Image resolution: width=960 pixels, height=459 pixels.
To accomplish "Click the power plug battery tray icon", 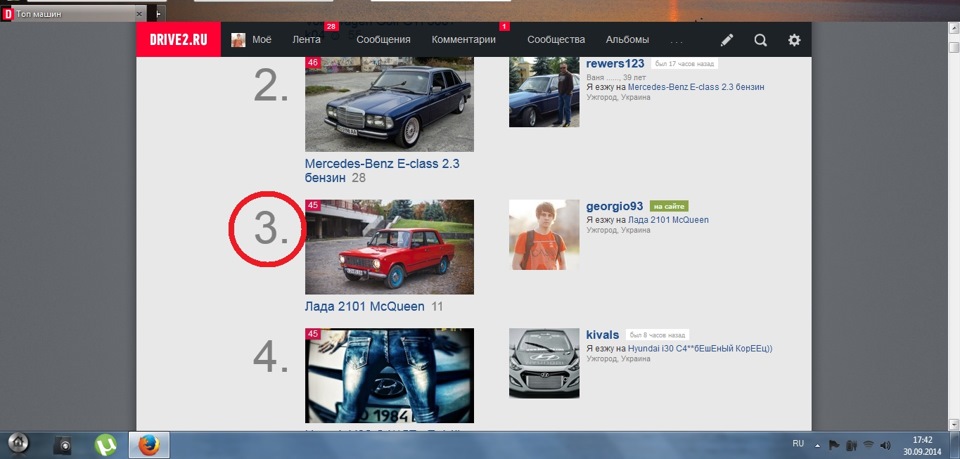I will point(851,445).
